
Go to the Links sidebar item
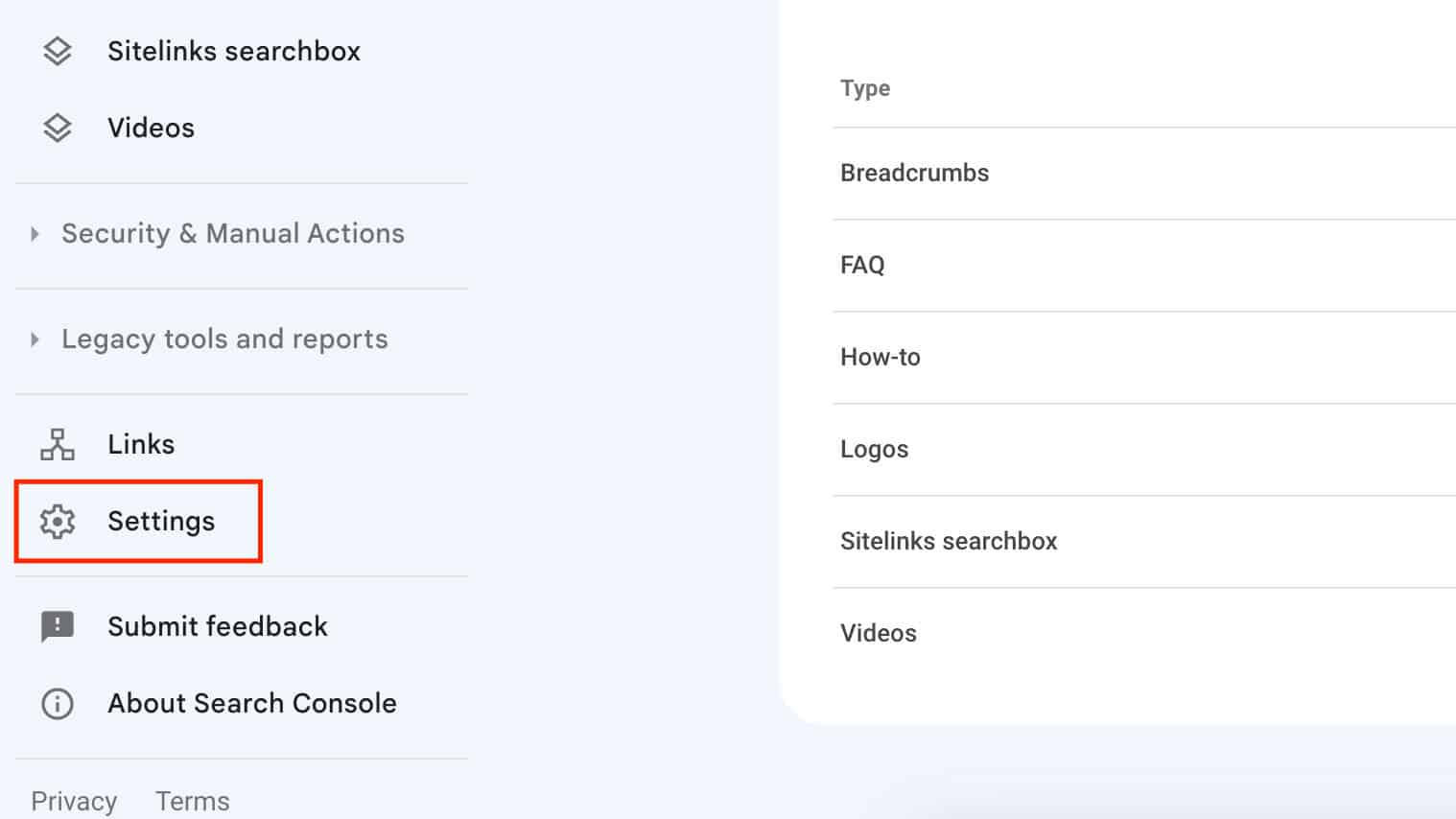pos(141,444)
